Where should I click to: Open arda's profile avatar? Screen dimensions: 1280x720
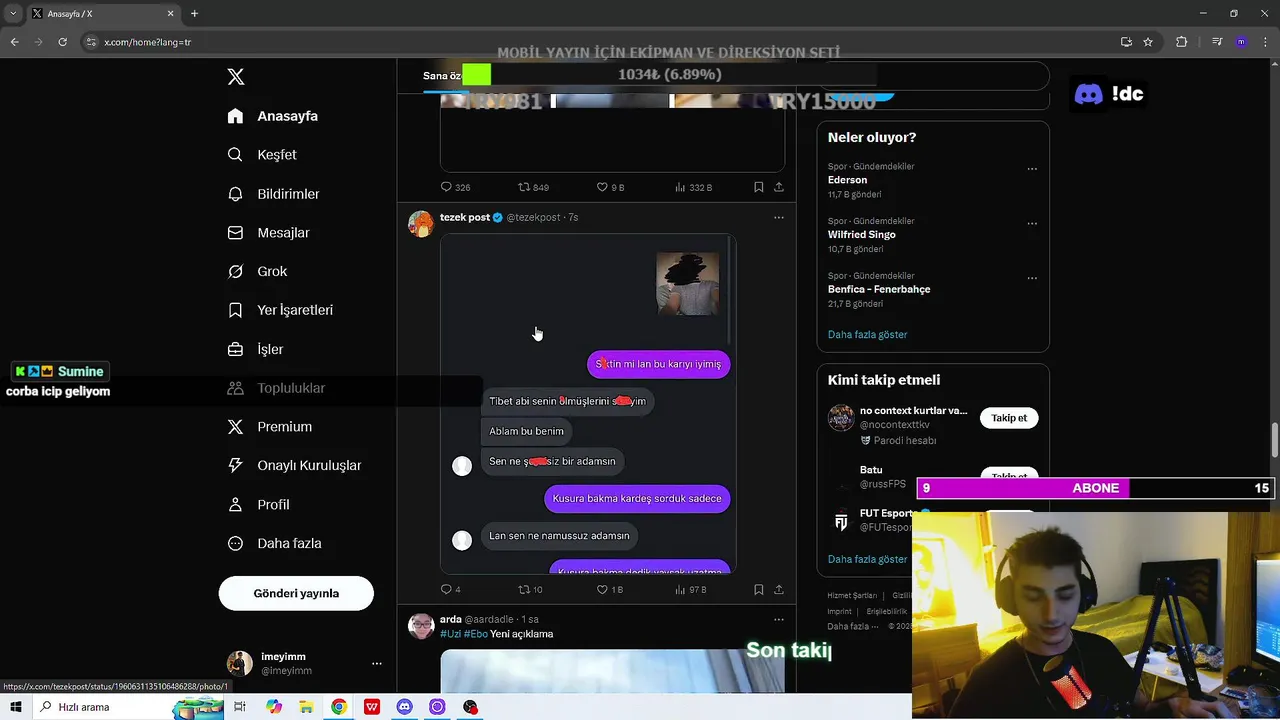(x=421, y=626)
